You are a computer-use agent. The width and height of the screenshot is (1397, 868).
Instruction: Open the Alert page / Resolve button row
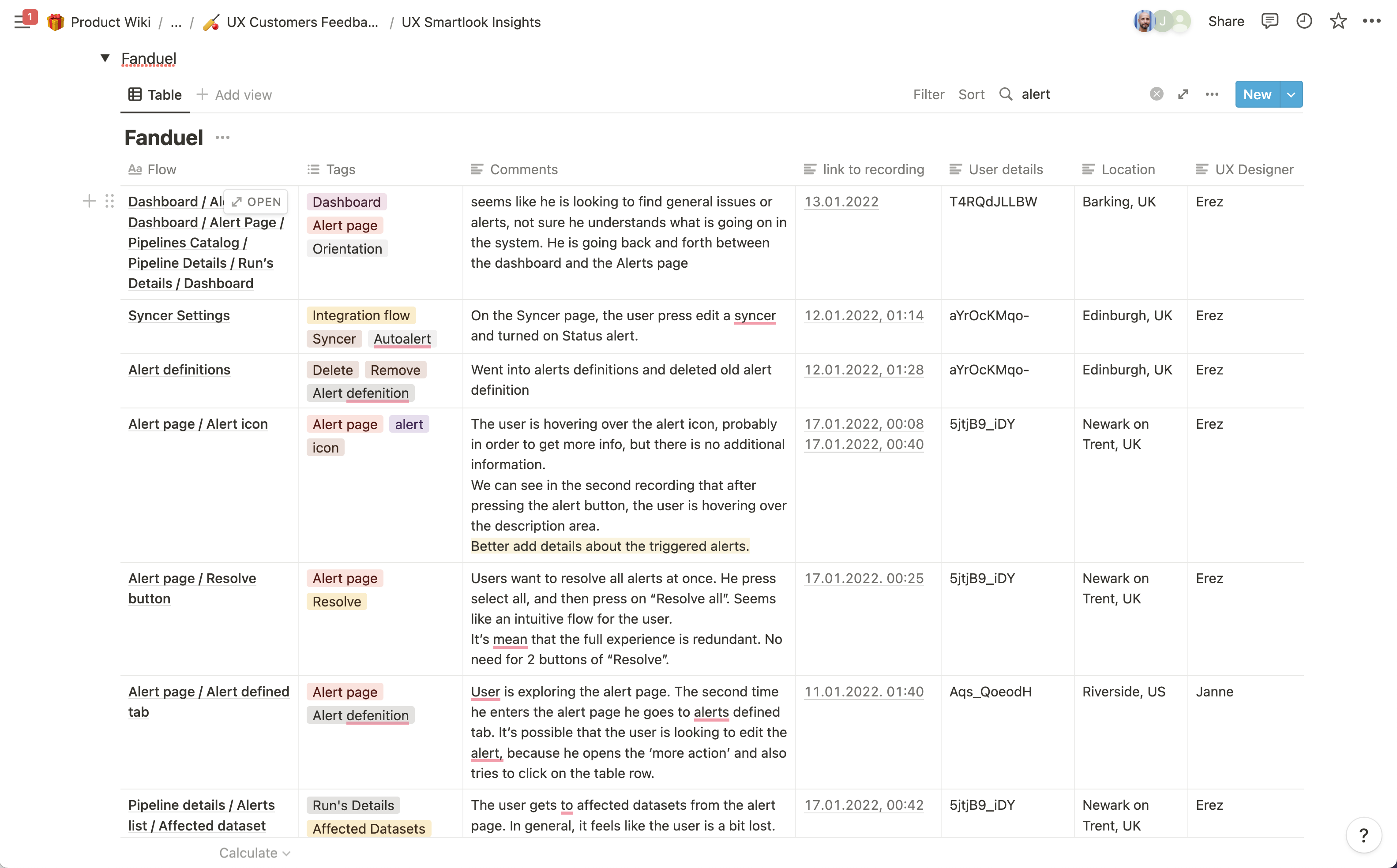tap(192, 588)
